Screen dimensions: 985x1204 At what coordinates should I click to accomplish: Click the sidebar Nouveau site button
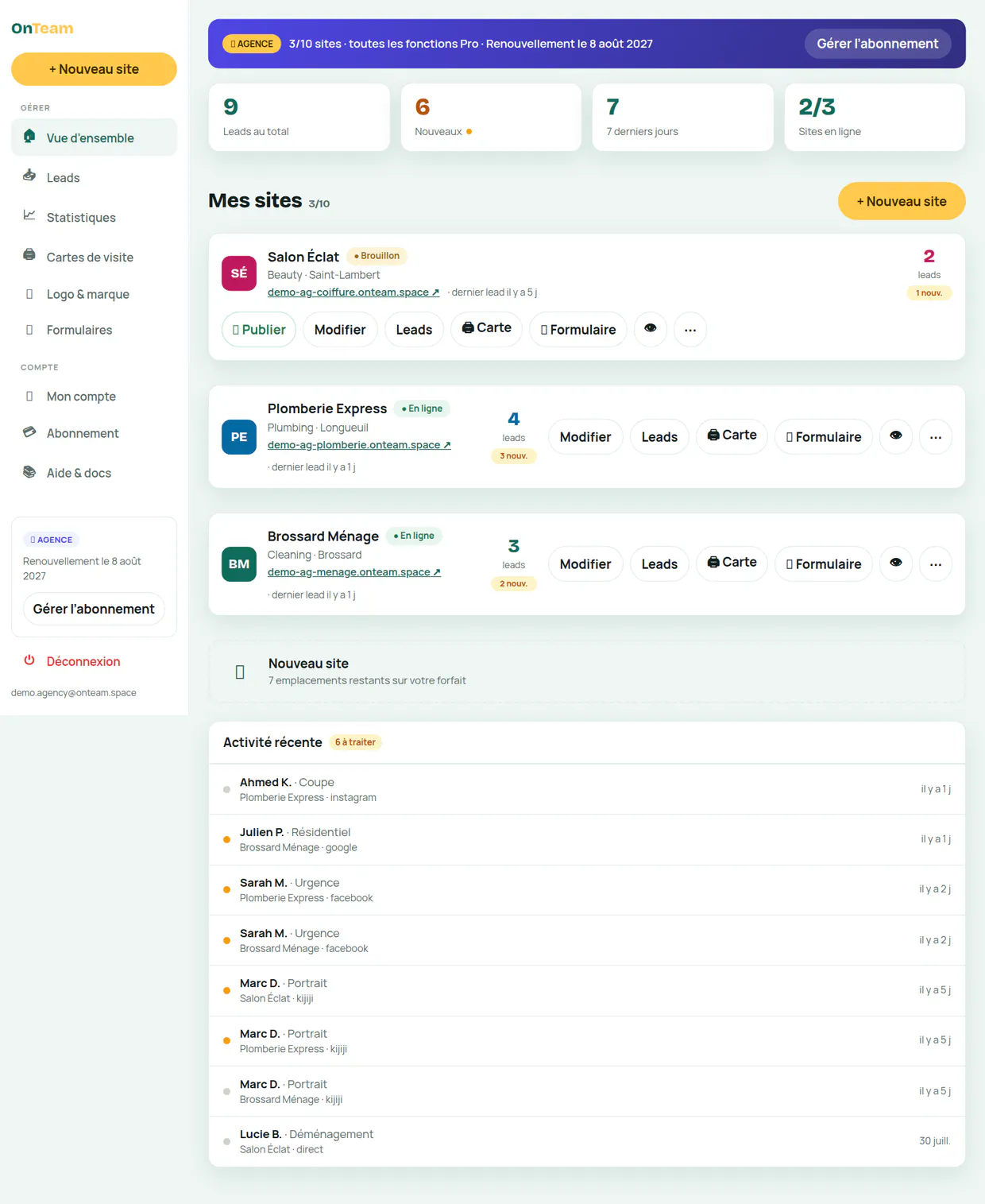click(94, 69)
